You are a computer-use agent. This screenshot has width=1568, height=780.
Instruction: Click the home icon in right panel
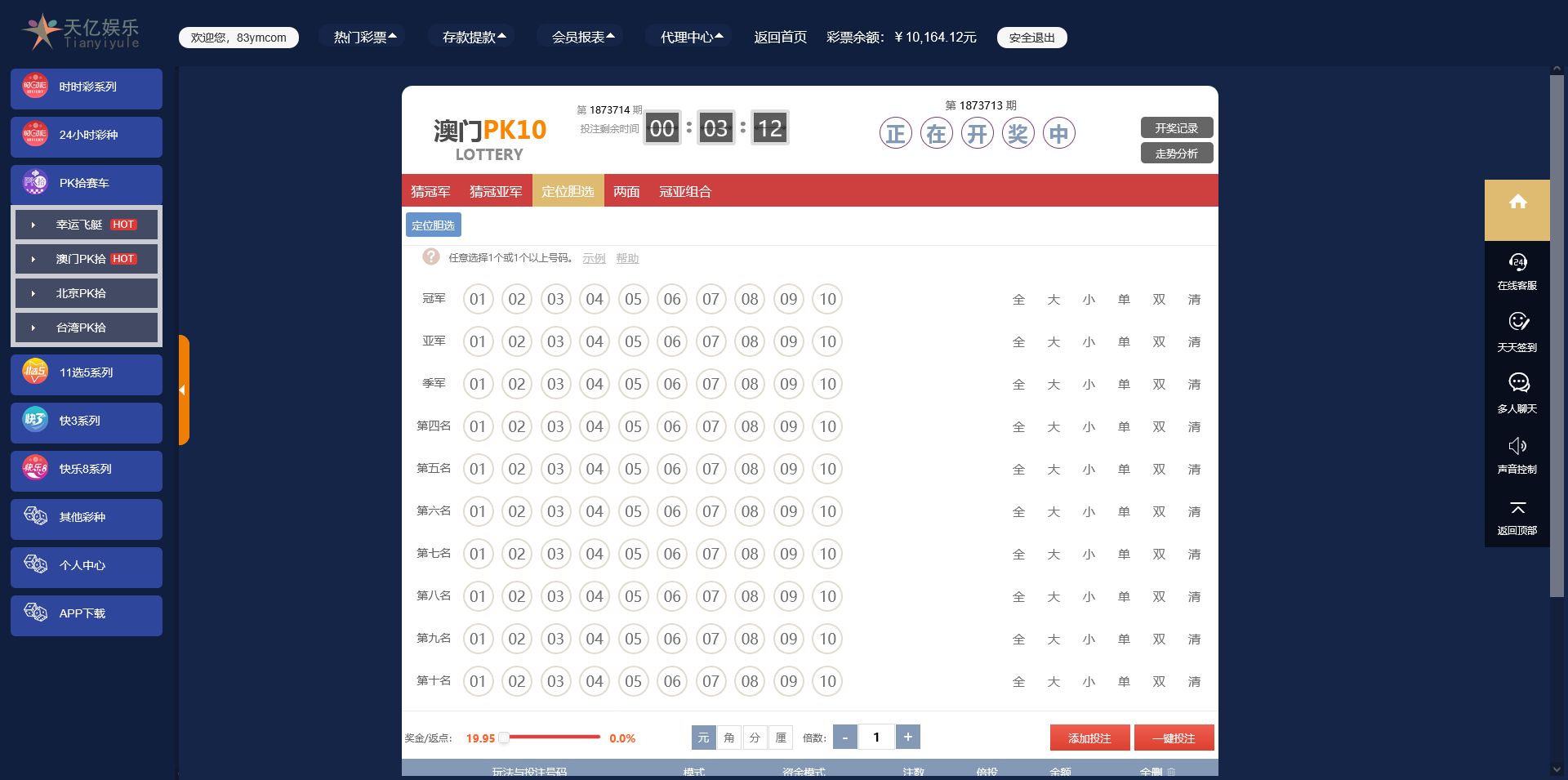click(x=1517, y=202)
